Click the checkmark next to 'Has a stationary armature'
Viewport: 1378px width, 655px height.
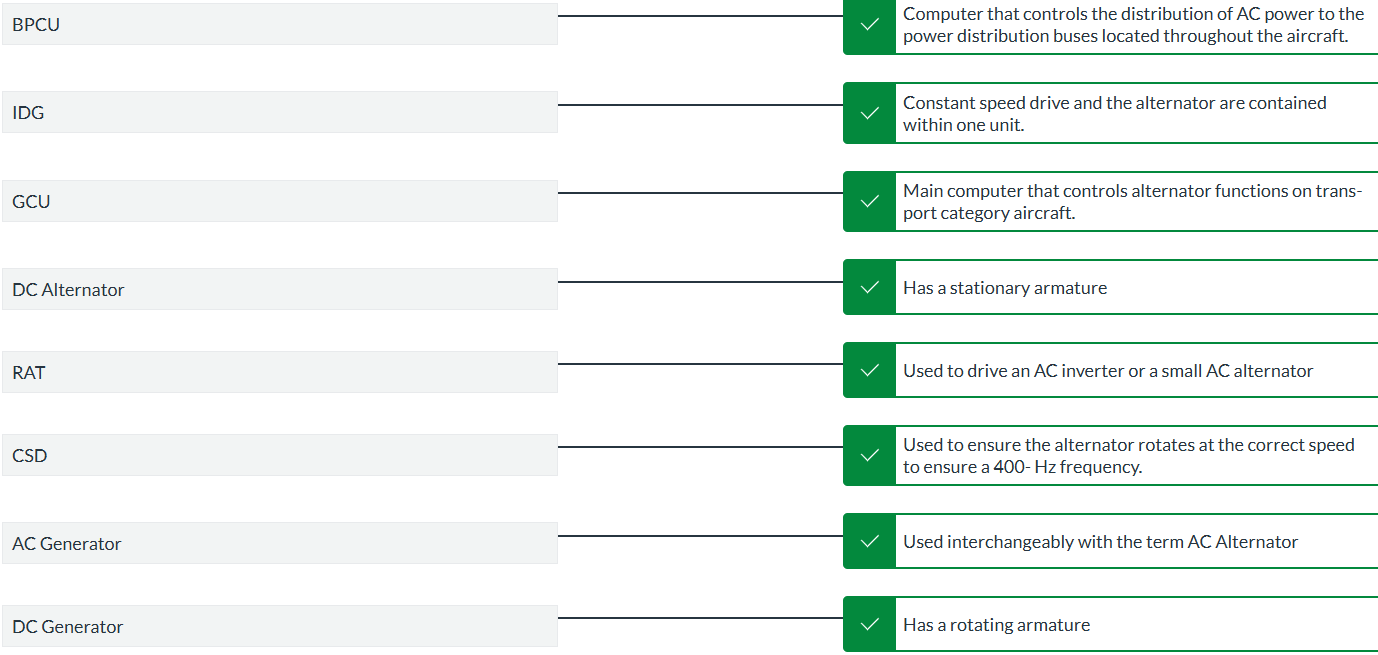[869, 288]
